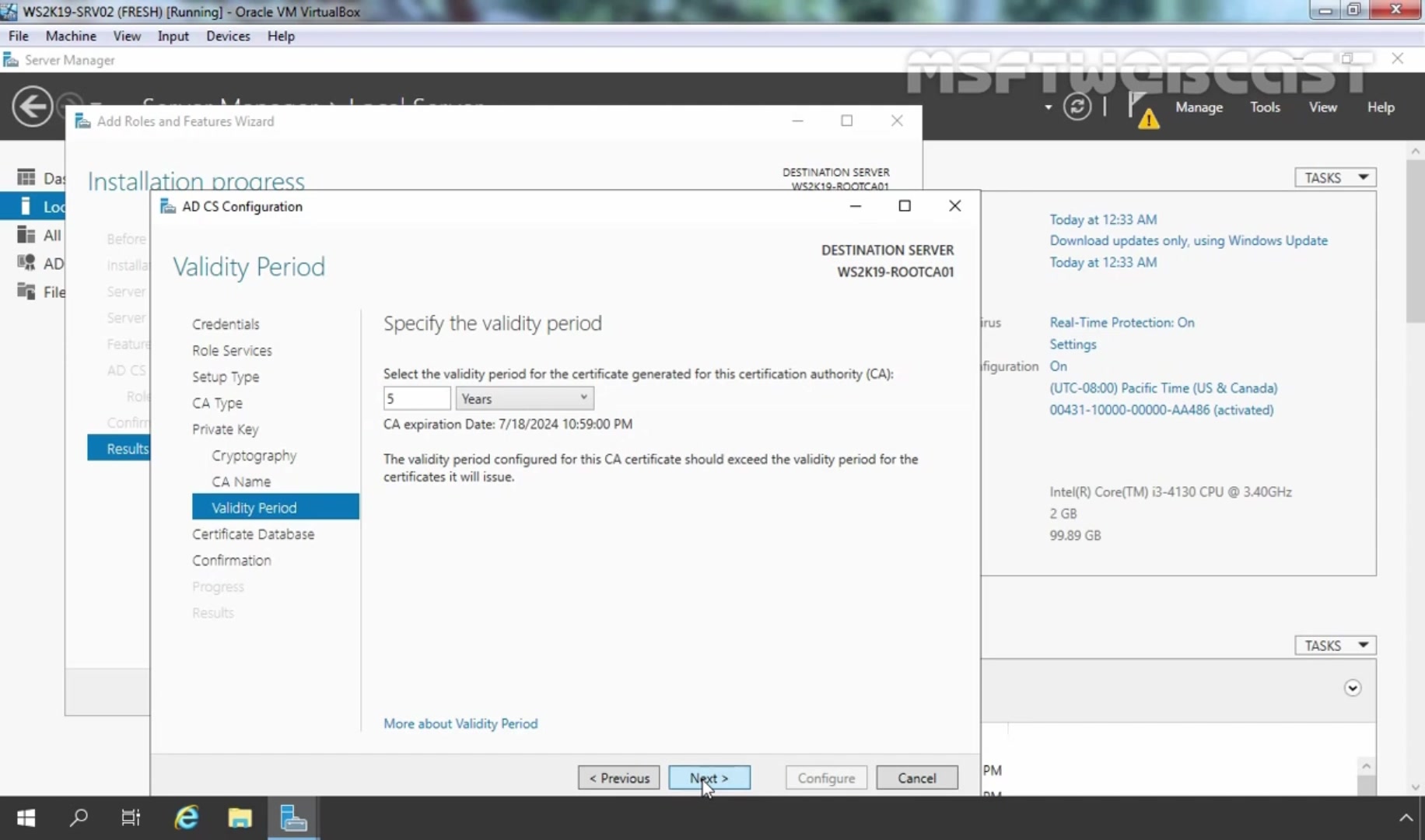Click the Pacific Time zone link
The width and height of the screenshot is (1425, 840).
(1163, 387)
